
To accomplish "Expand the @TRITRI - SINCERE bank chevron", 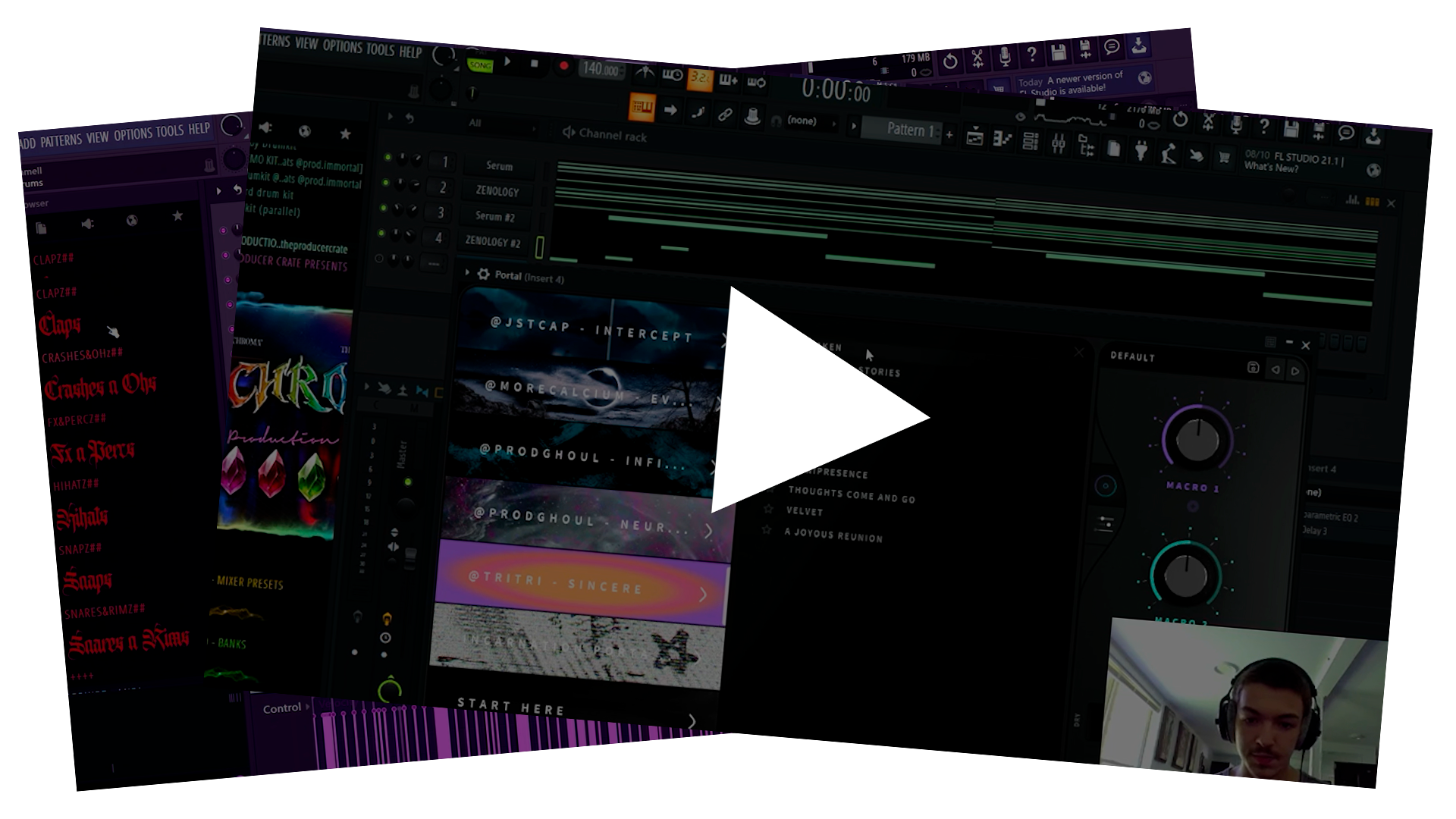I will point(703,594).
